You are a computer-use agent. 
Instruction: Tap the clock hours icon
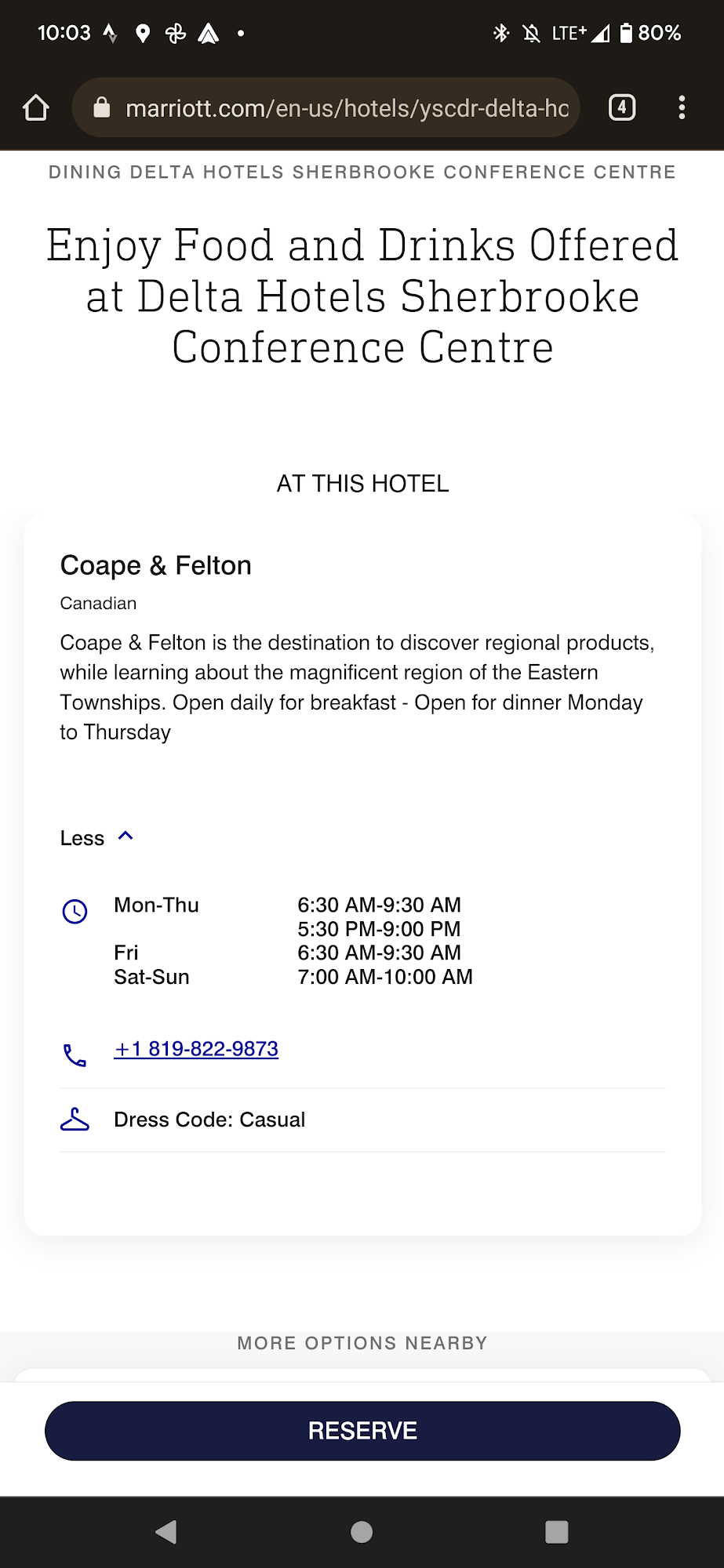[x=75, y=911]
